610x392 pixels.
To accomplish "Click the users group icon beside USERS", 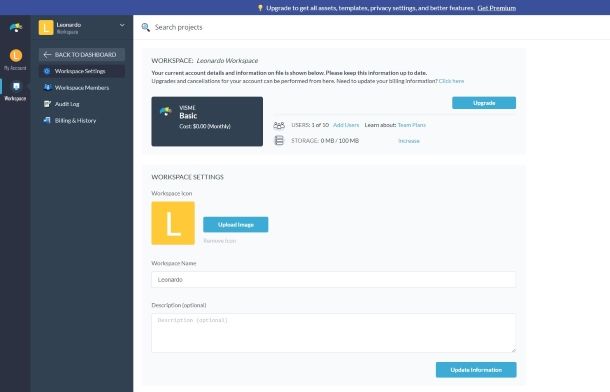I will pyautogui.click(x=279, y=125).
